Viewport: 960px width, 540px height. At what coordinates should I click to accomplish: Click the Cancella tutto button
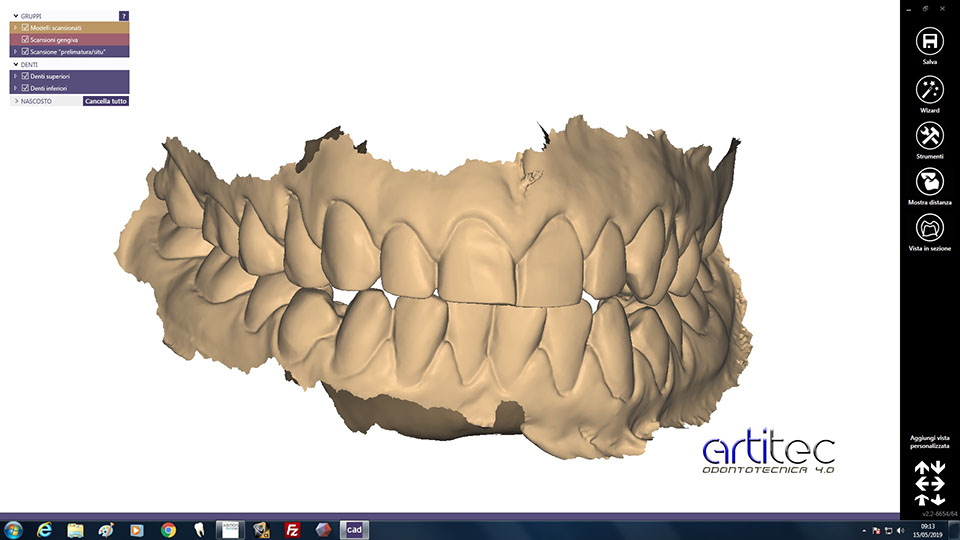[x=106, y=101]
